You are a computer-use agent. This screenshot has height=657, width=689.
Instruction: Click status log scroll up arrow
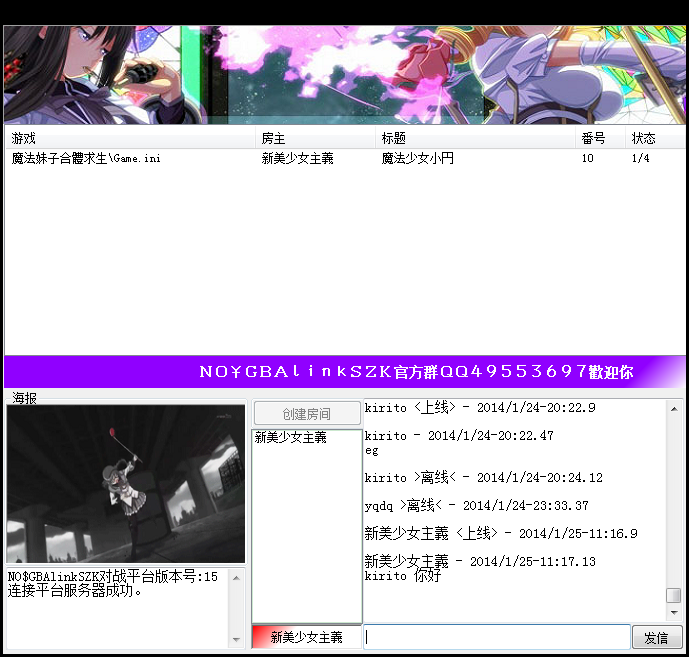tap(236, 578)
